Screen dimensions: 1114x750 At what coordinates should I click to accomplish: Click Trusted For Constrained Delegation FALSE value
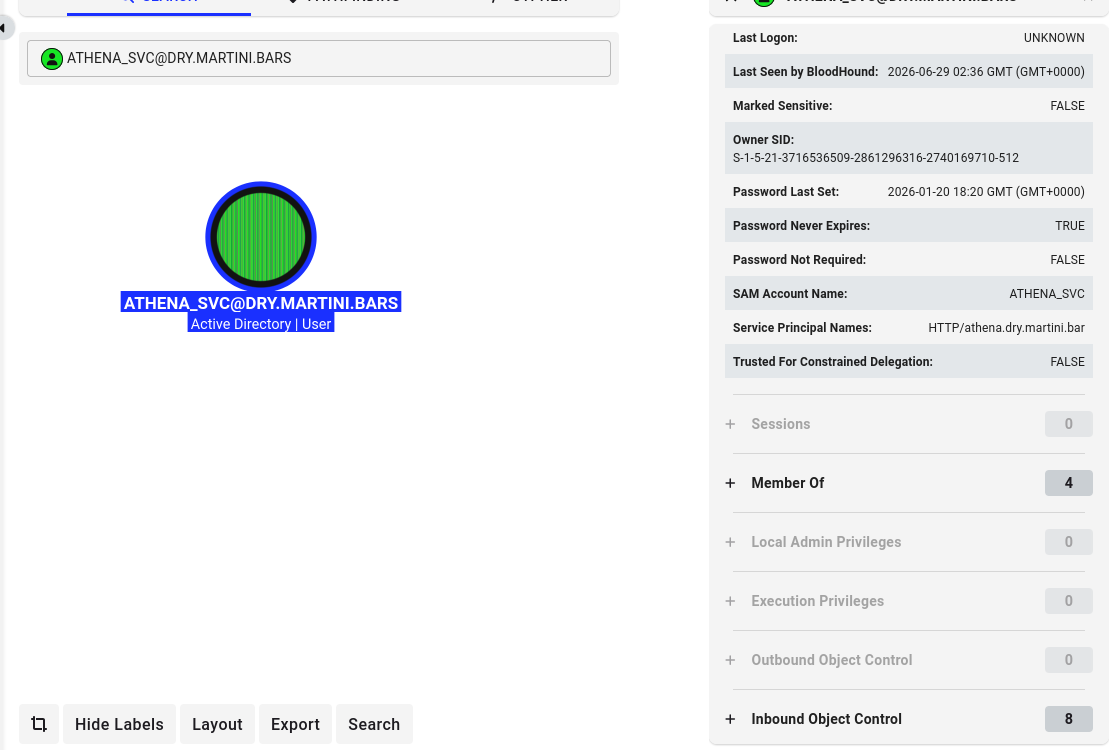[x=1067, y=362]
